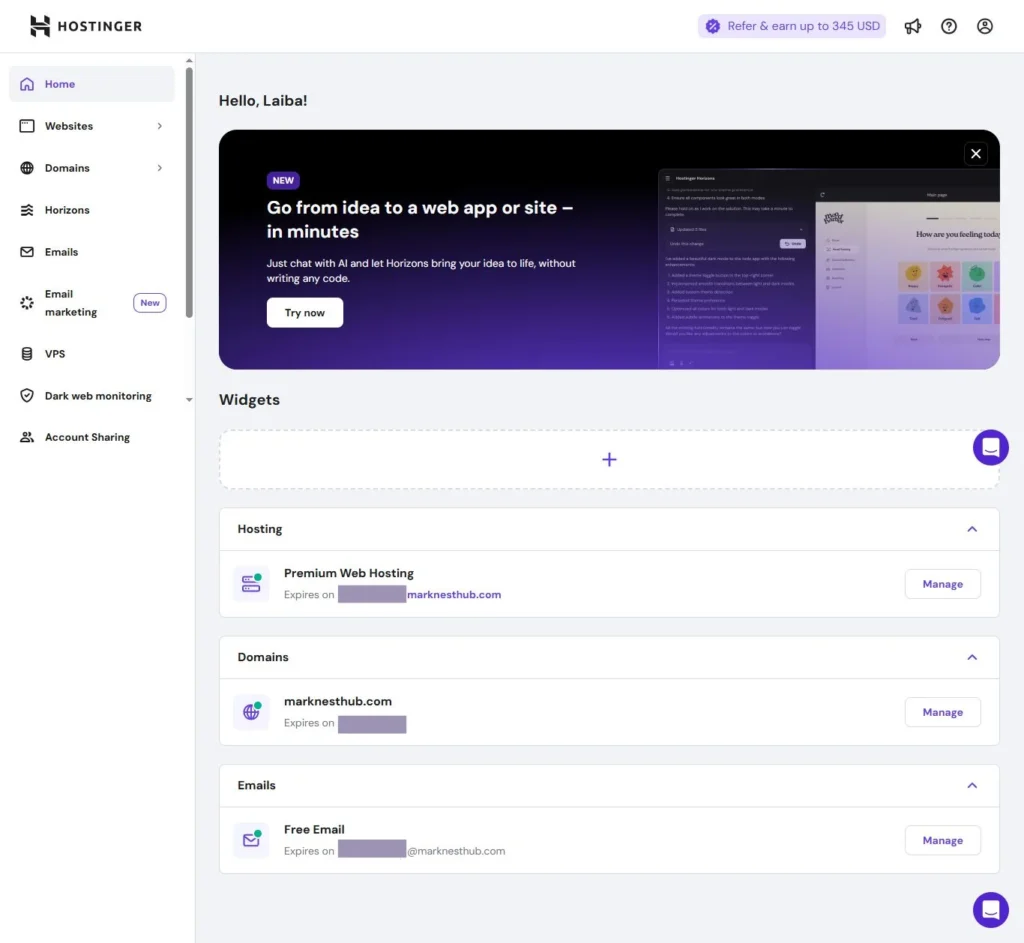Screen dimensions: 1024x943
Task: Open the bottom-corner chat support bubble
Action: (990, 910)
